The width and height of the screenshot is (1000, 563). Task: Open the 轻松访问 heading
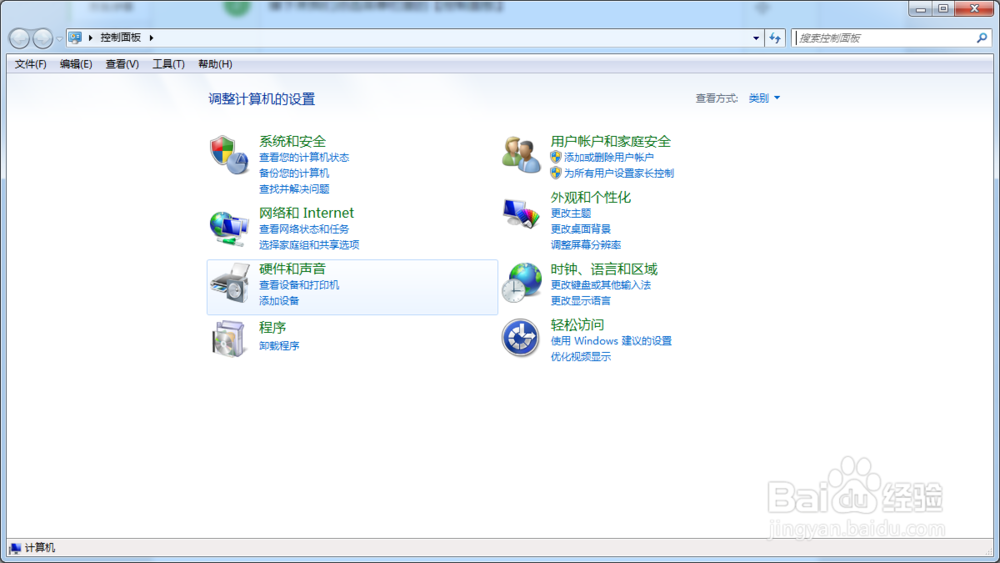[x=577, y=325]
